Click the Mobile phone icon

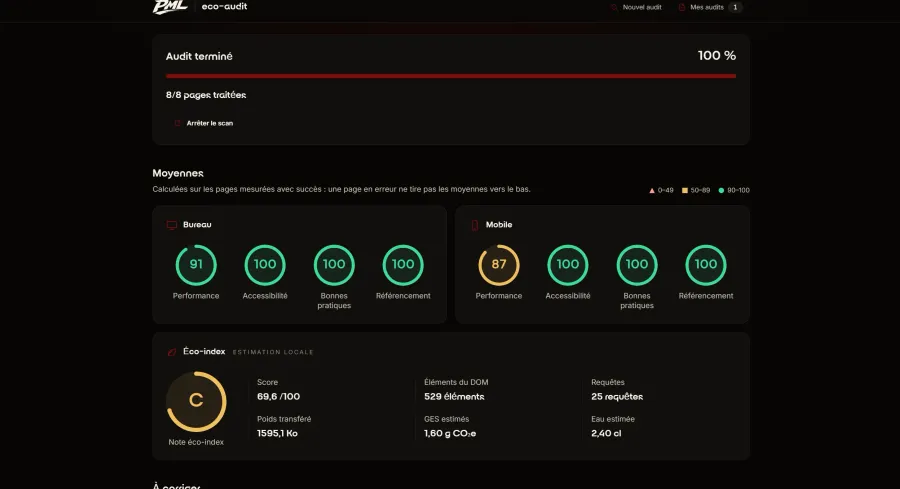coord(475,225)
